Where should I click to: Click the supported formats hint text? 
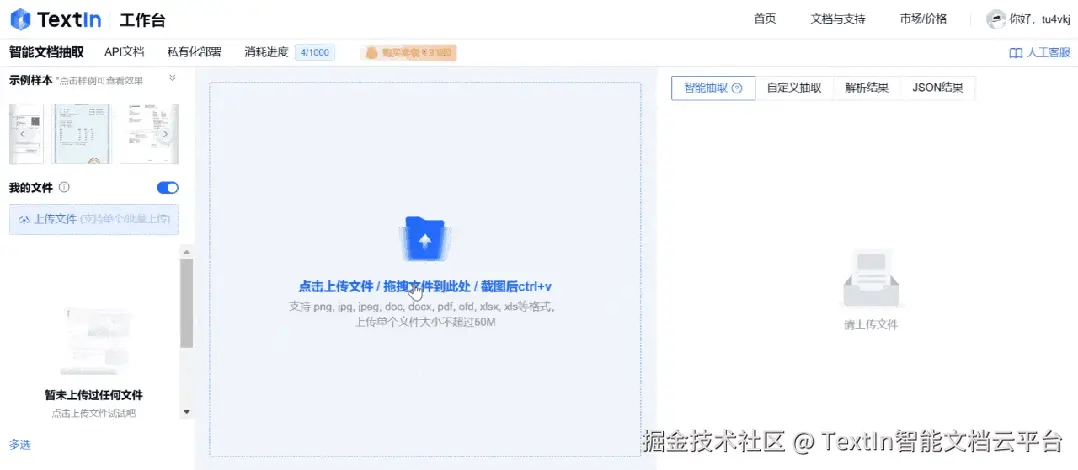[x=421, y=306]
